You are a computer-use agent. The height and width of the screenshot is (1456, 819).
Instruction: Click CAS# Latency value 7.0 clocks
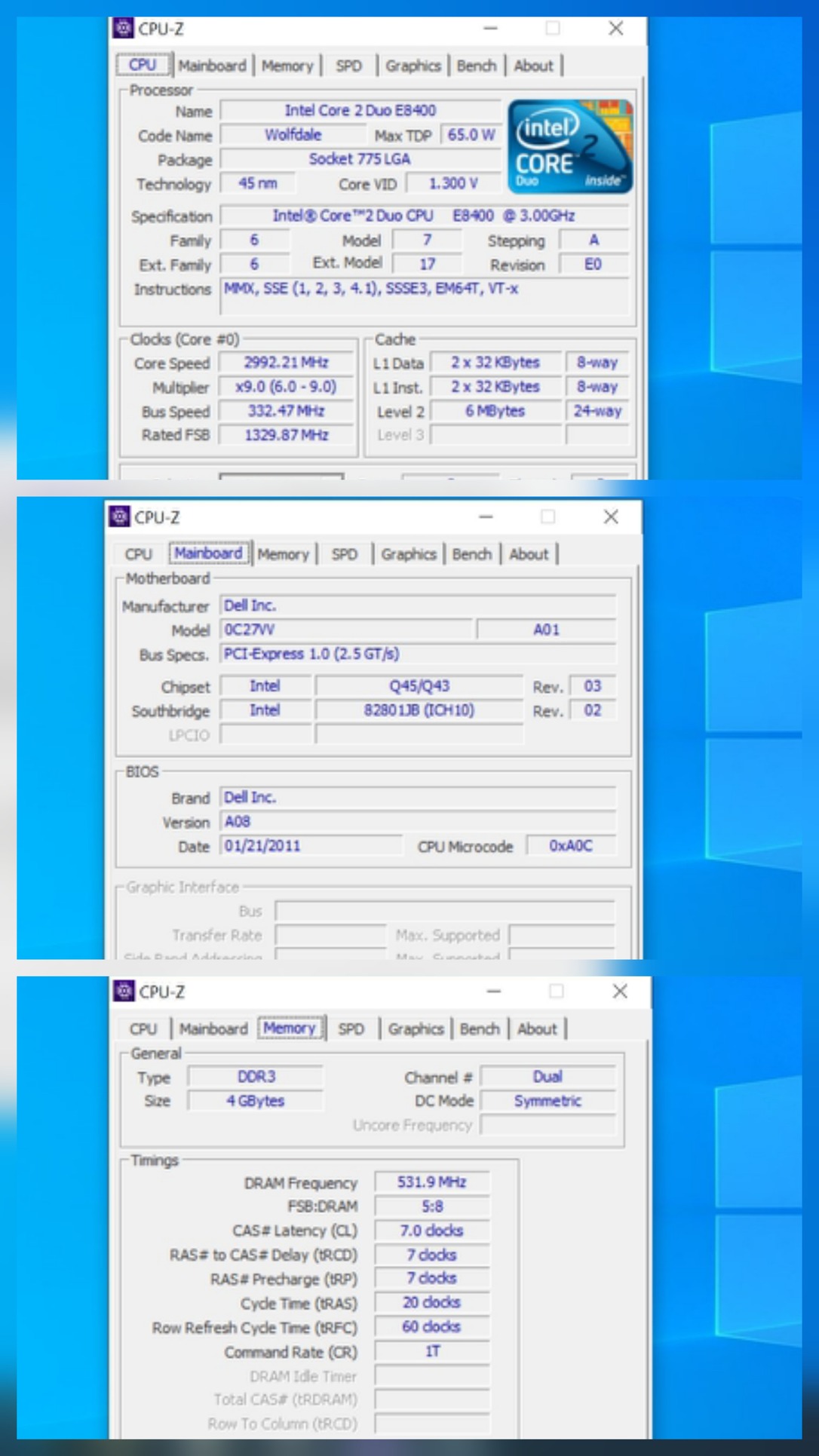pyautogui.click(x=432, y=1231)
